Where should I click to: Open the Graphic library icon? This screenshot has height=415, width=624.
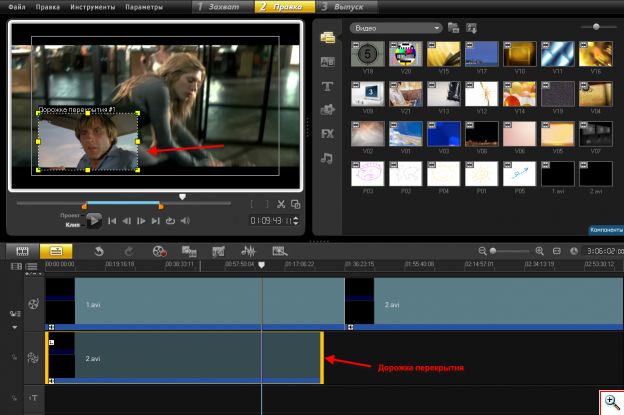[x=328, y=109]
